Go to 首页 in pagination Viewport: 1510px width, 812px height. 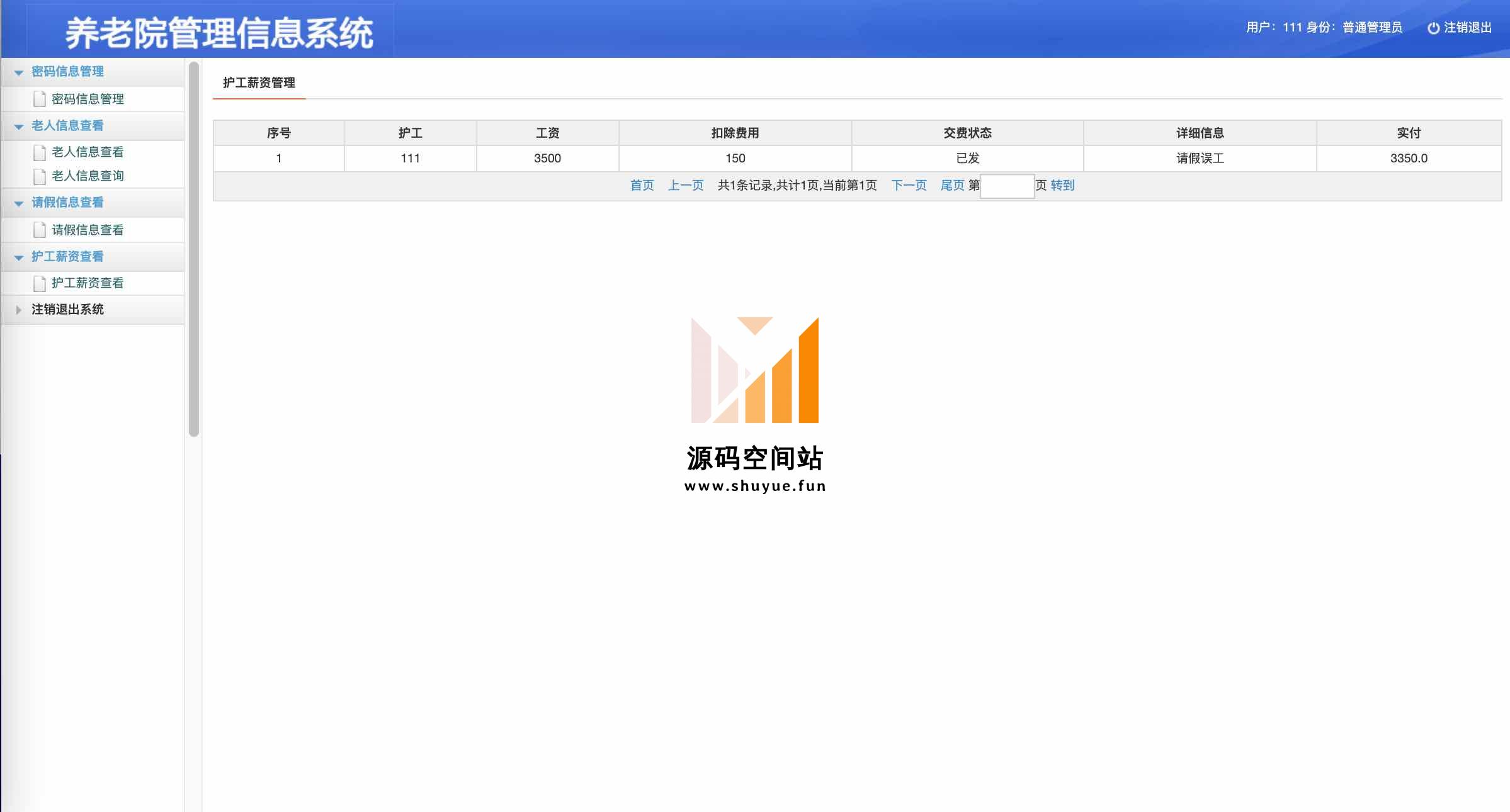(642, 185)
